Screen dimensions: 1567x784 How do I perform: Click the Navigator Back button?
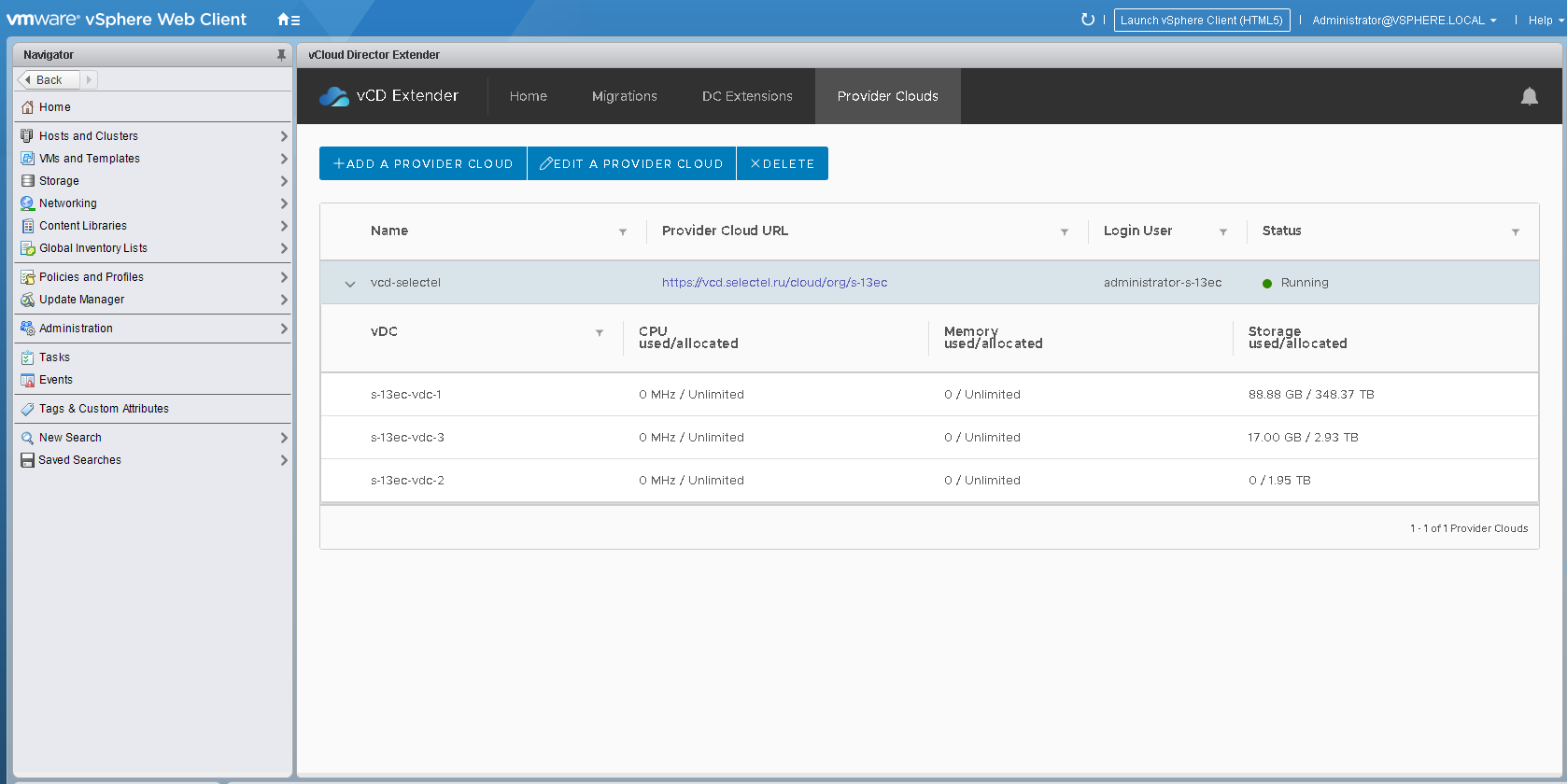tap(49, 80)
